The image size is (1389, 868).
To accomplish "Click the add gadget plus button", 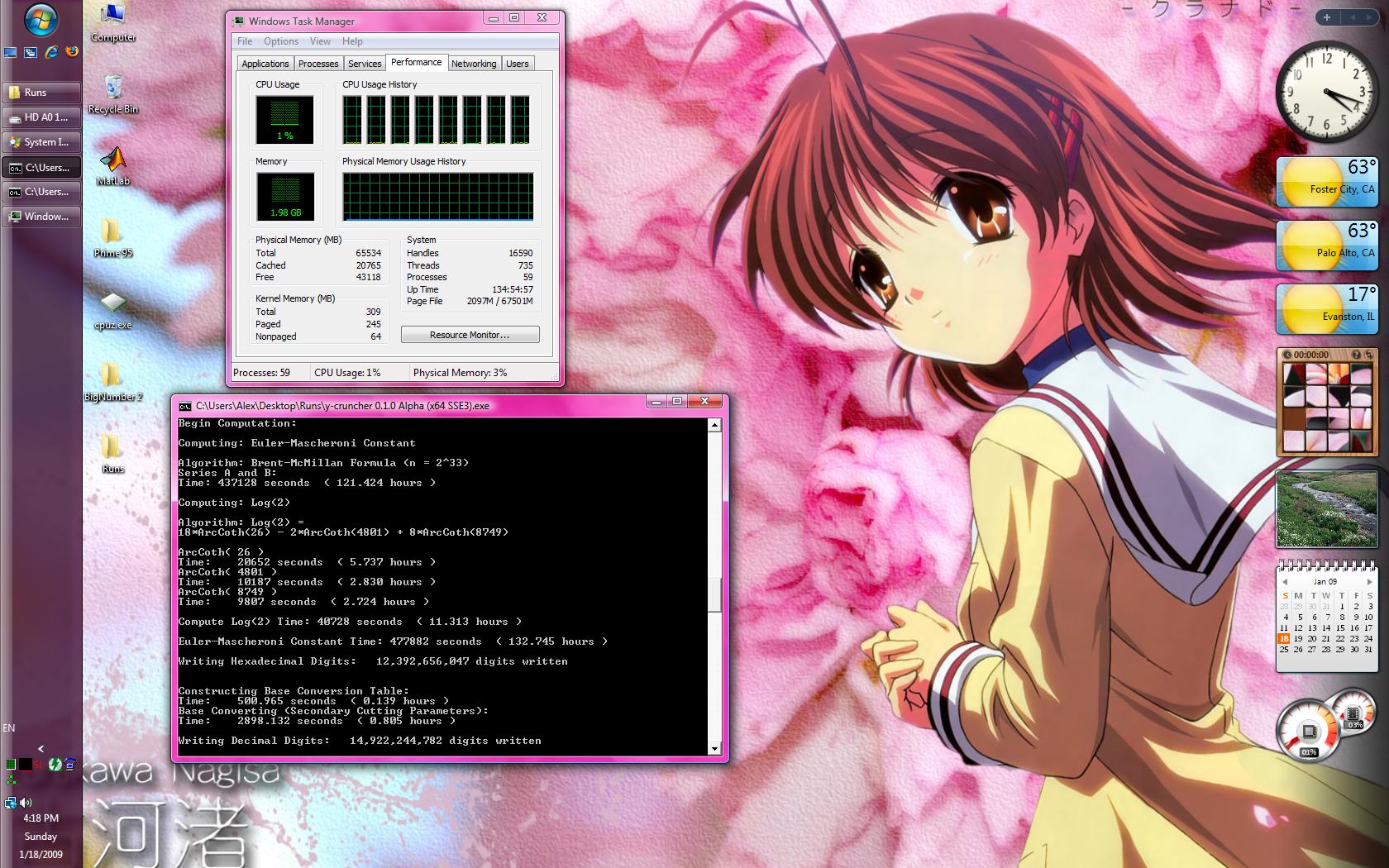I will (x=1327, y=17).
